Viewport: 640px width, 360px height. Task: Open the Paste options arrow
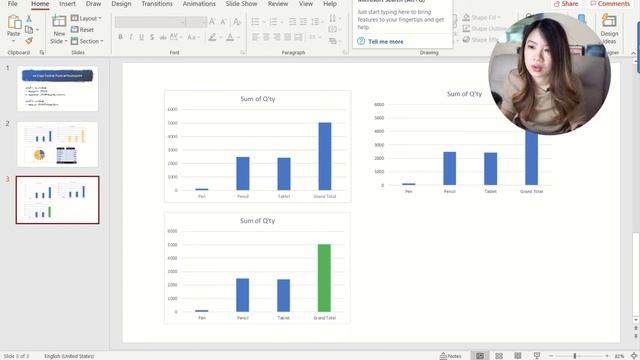tap(13, 40)
